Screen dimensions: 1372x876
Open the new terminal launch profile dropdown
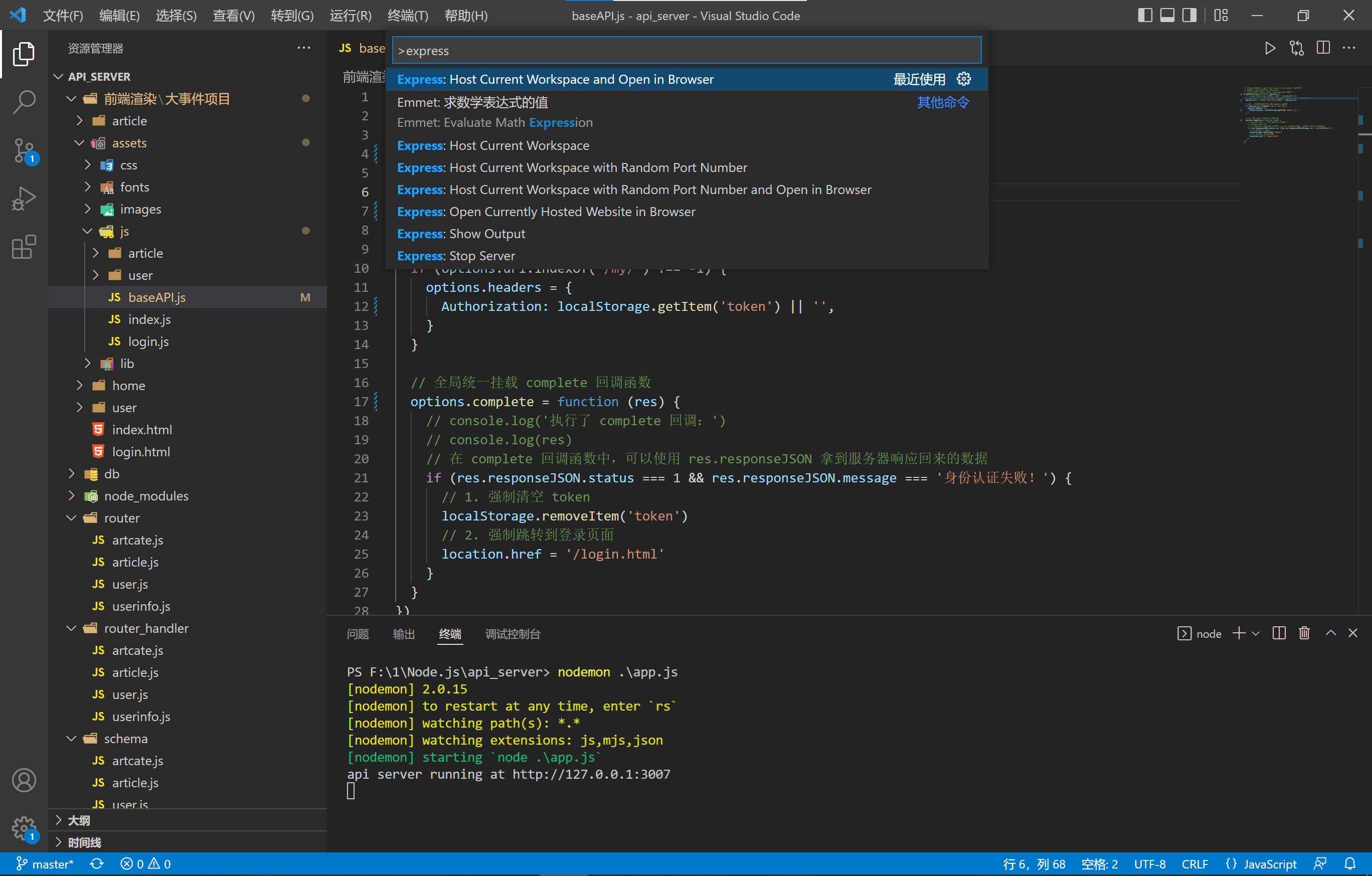pyautogui.click(x=1256, y=633)
